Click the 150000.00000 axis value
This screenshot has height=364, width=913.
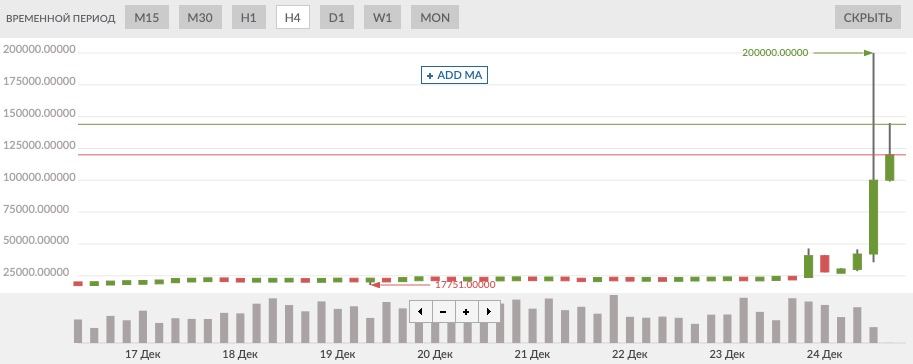coord(40,114)
